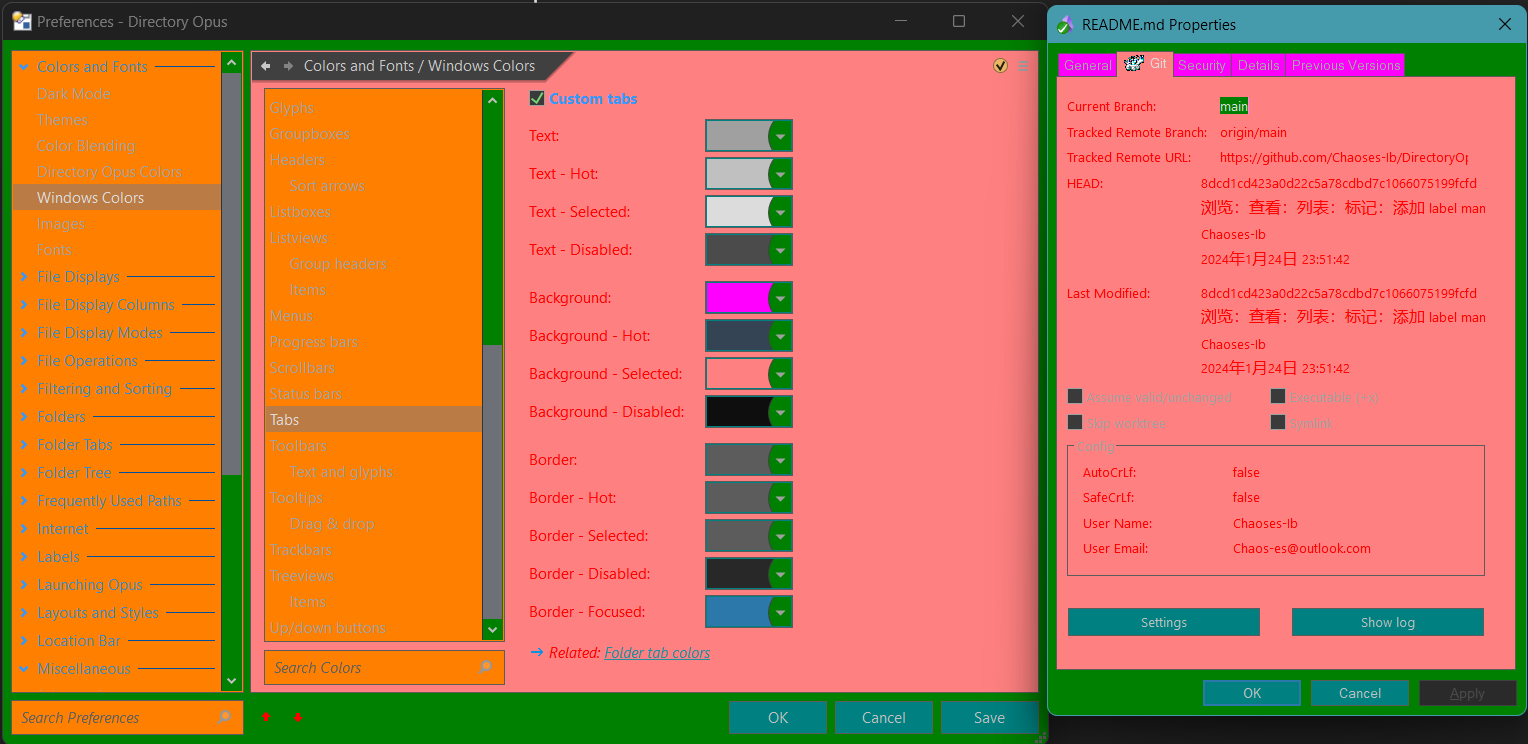Viewport: 1528px width, 744px height.
Task: Open the Text - Hot color dropdown arrow
Action: (780, 174)
